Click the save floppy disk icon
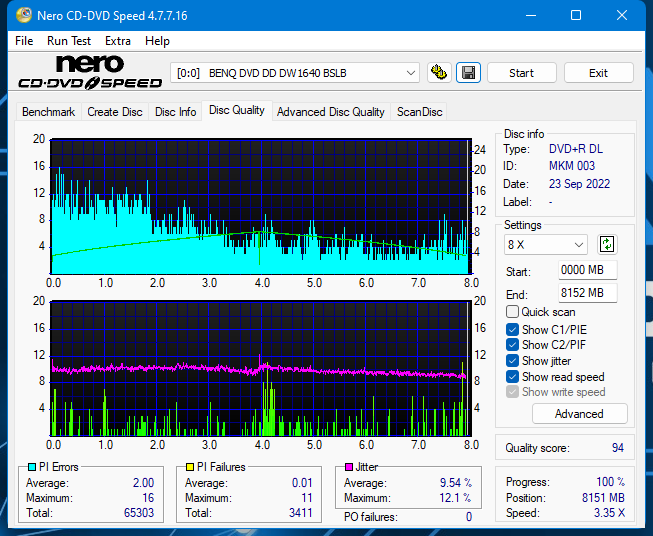 pos(469,73)
